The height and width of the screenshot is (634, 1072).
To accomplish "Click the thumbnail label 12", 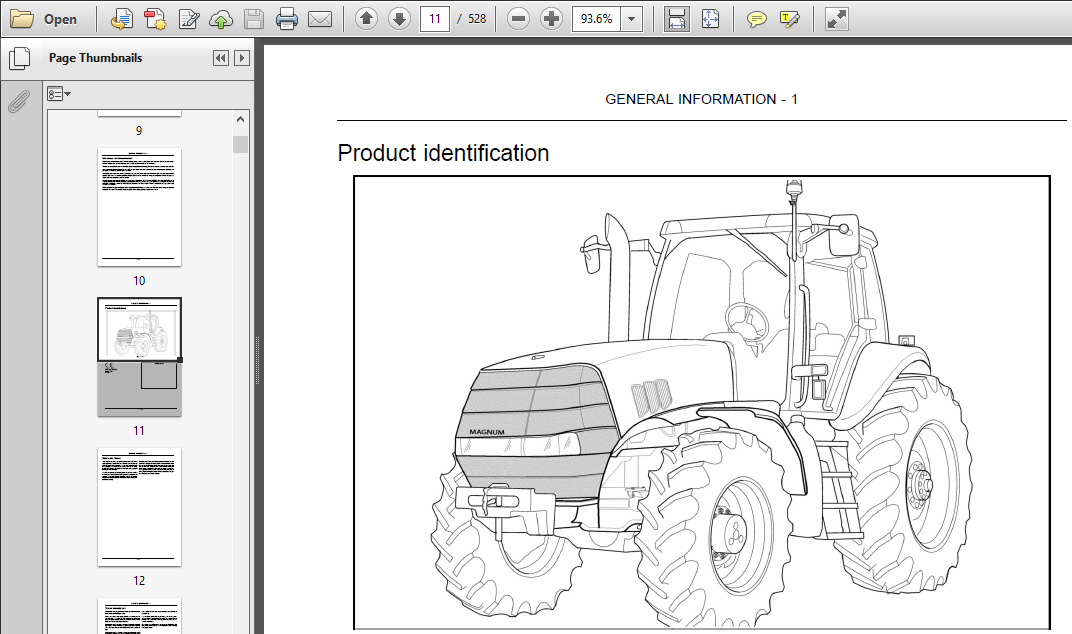I will [139, 581].
